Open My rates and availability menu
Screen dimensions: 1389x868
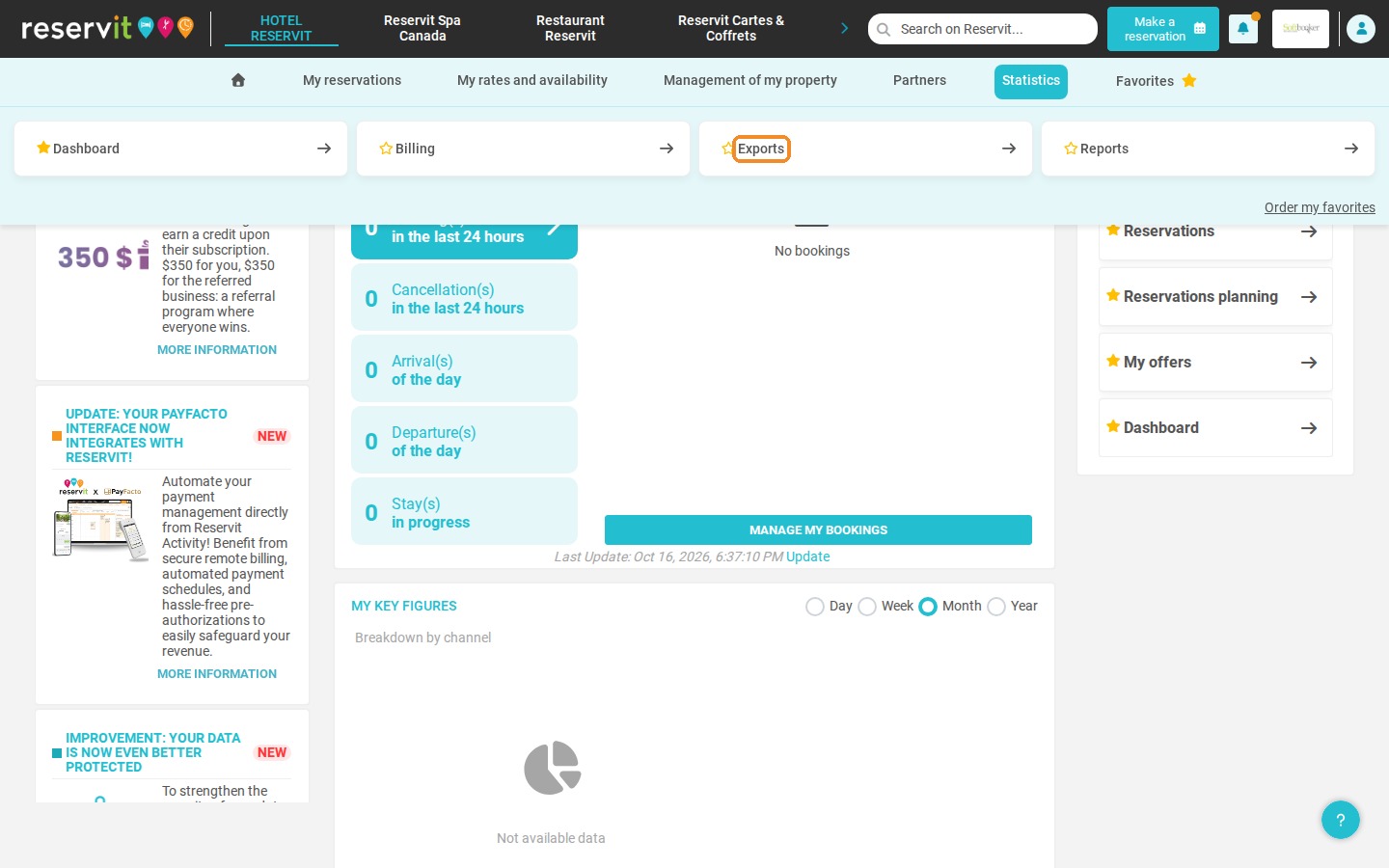(x=532, y=80)
